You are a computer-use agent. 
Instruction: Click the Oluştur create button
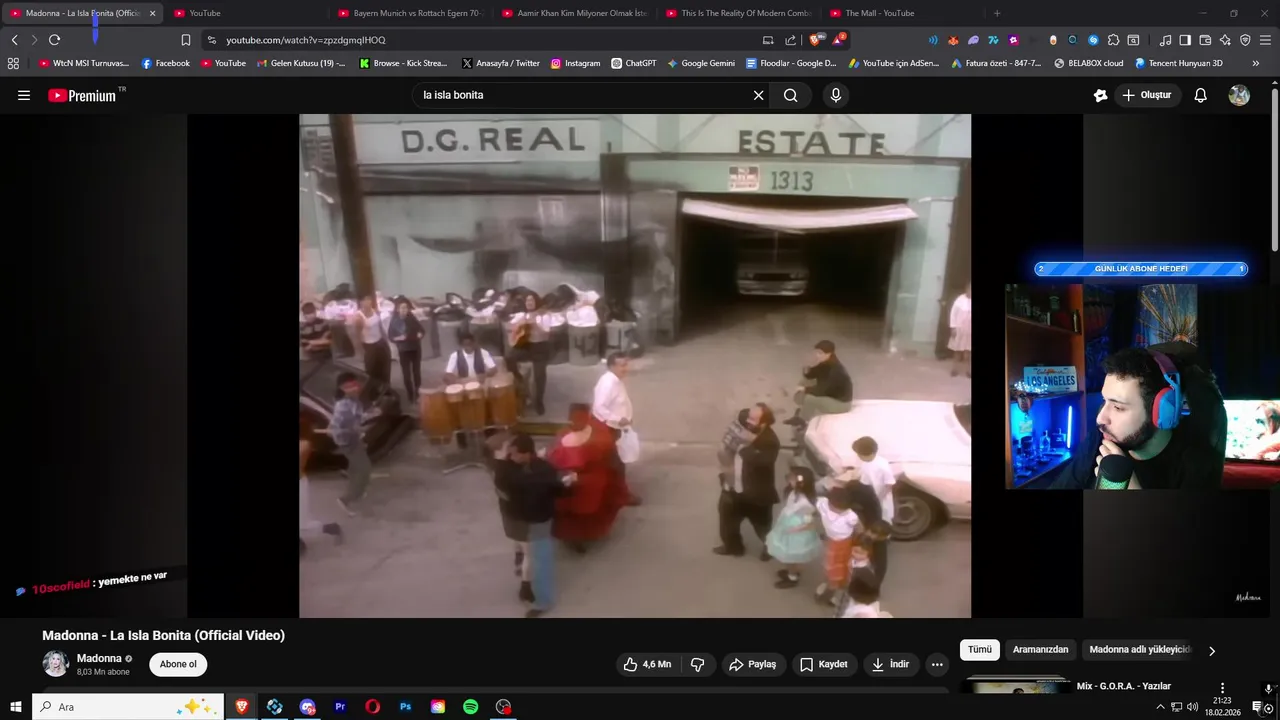[1147, 95]
